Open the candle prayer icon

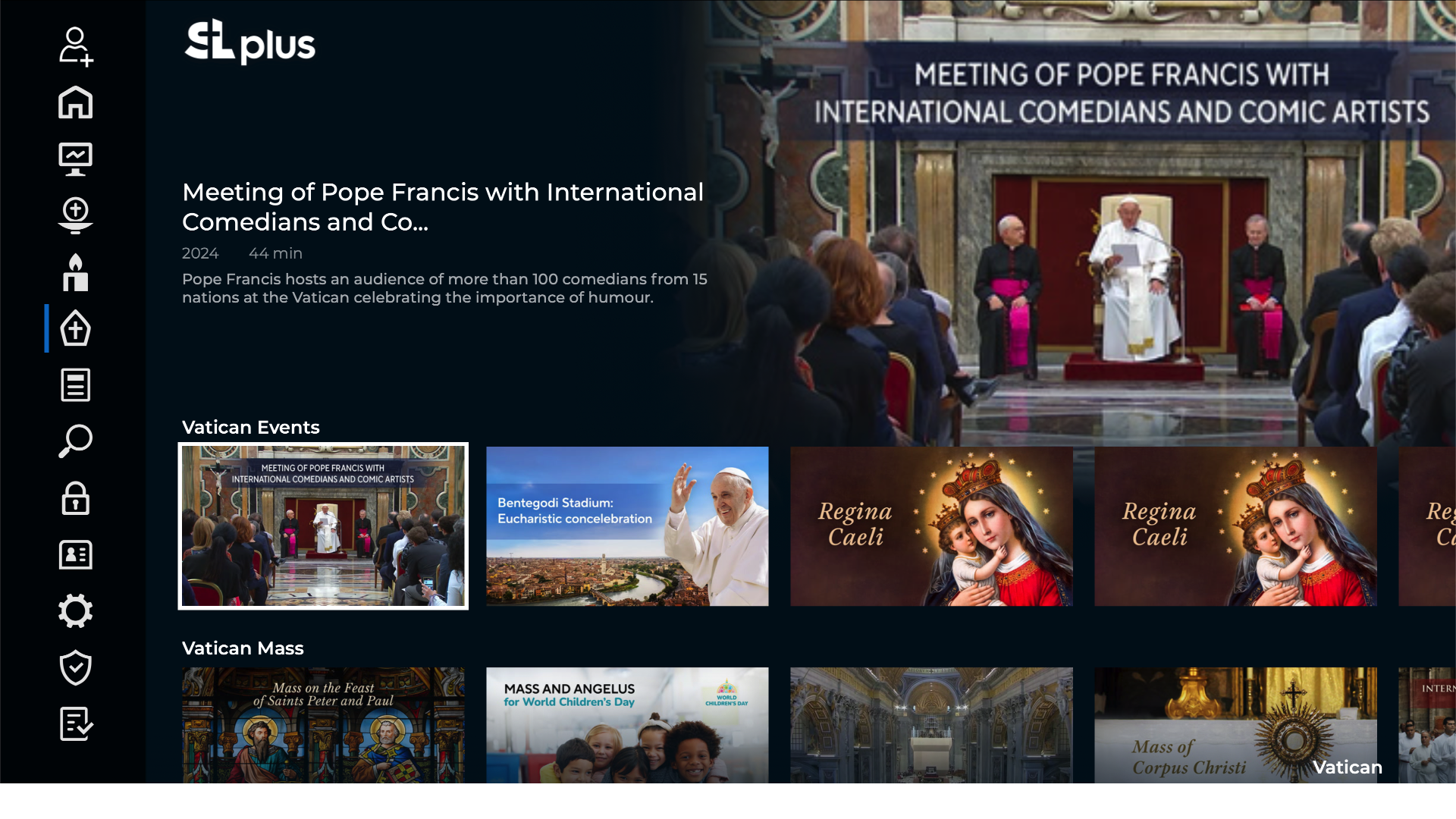click(x=76, y=272)
